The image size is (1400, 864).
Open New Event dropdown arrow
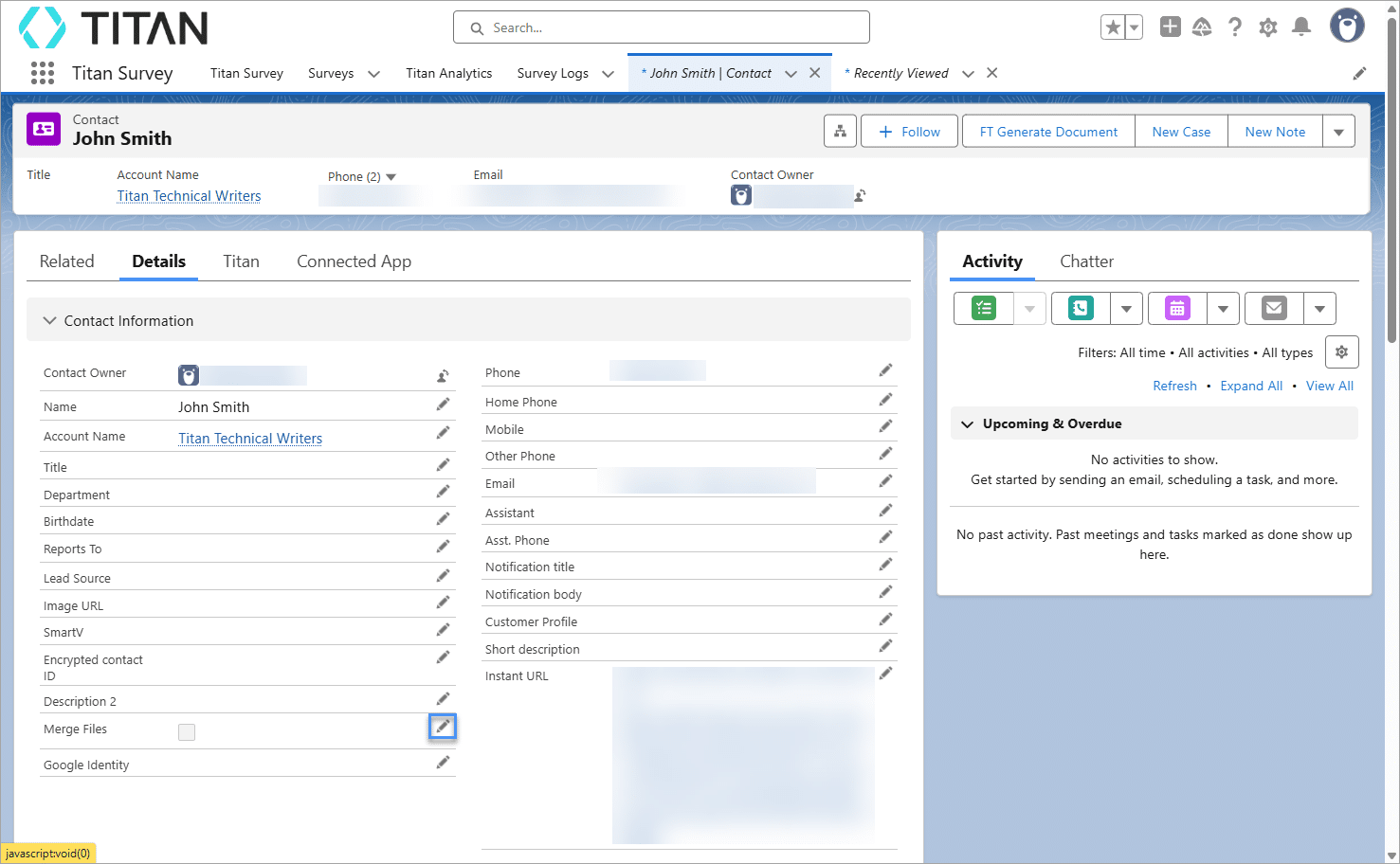(1223, 308)
